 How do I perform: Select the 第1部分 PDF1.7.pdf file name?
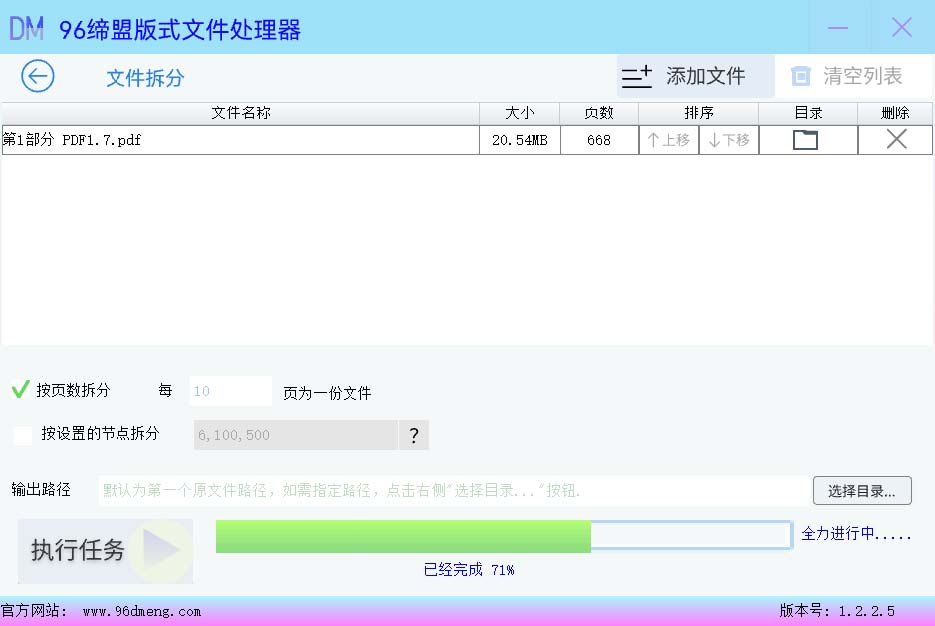tap(72, 140)
